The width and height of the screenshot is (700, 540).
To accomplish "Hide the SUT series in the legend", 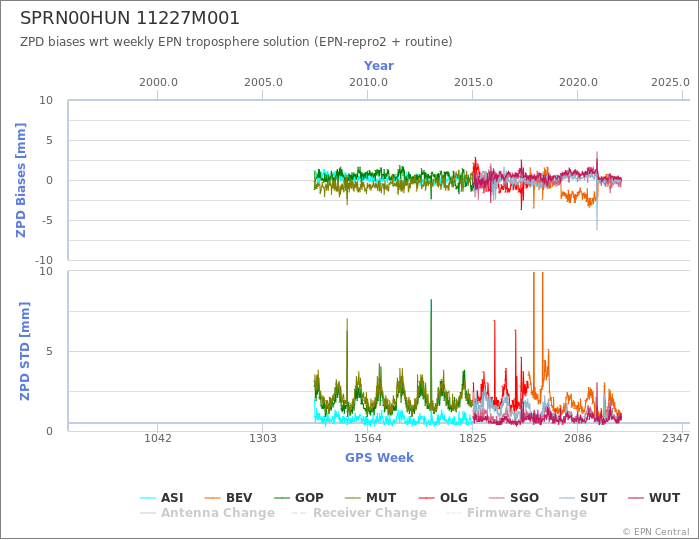I will (583, 498).
